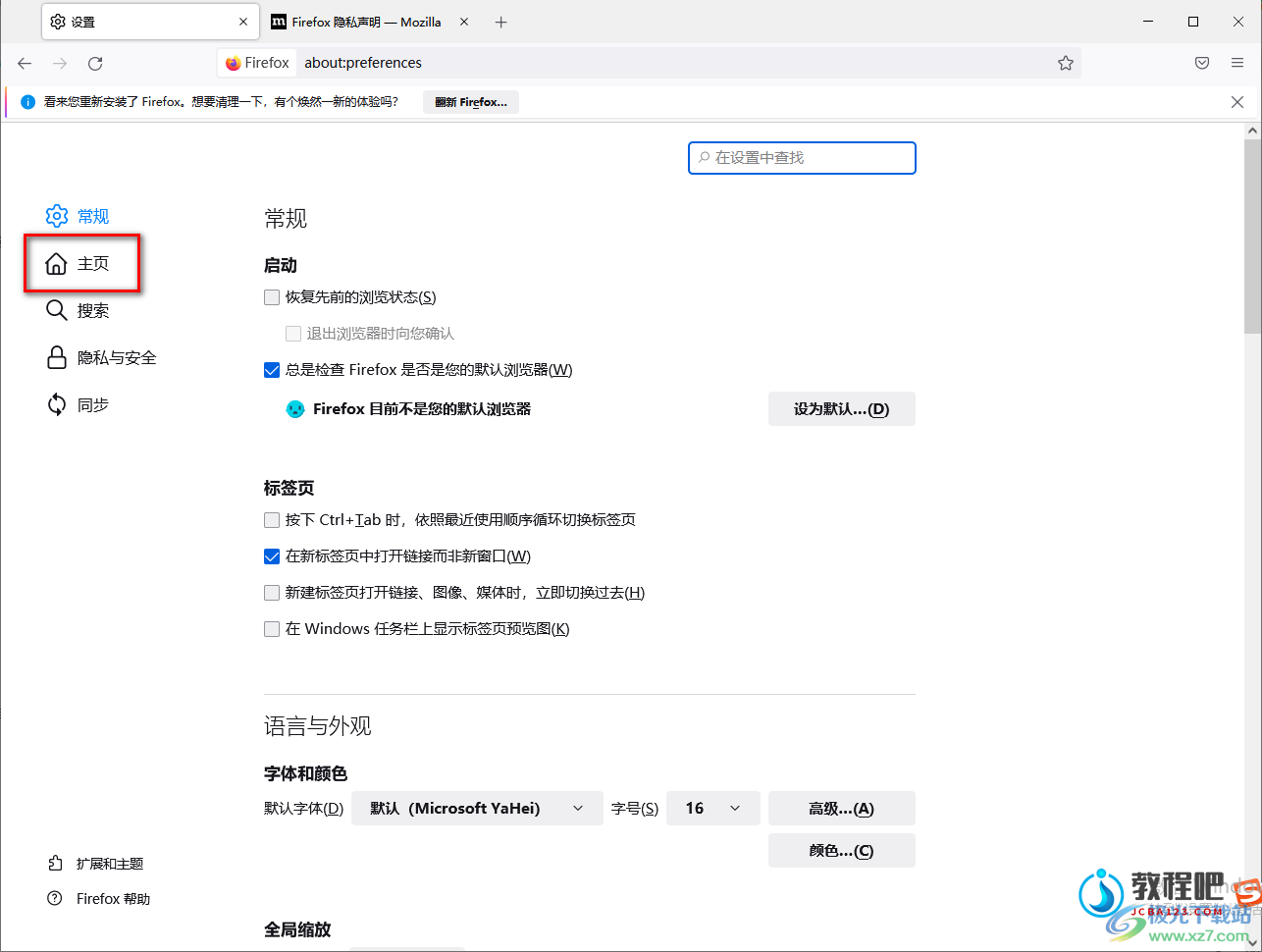Image resolution: width=1262 pixels, height=952 pixels.
Task: Open the 同步 settings category
Action: (79, 404)
